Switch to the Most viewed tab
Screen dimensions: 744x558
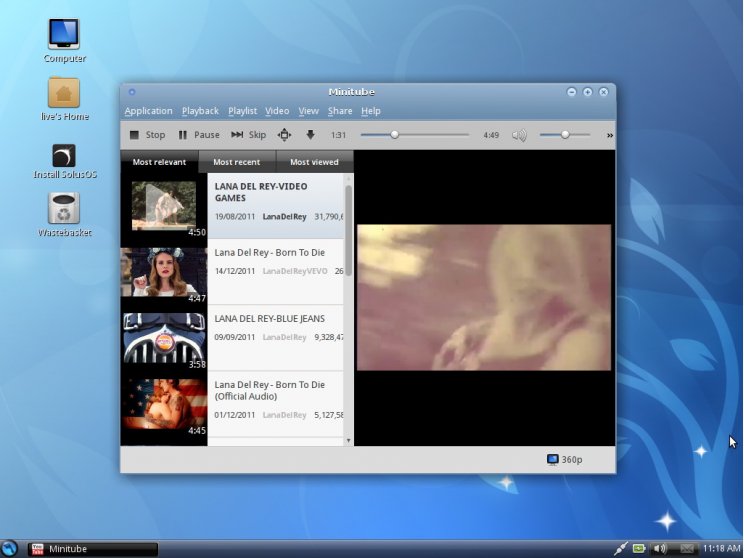click(x=315, y=162)
